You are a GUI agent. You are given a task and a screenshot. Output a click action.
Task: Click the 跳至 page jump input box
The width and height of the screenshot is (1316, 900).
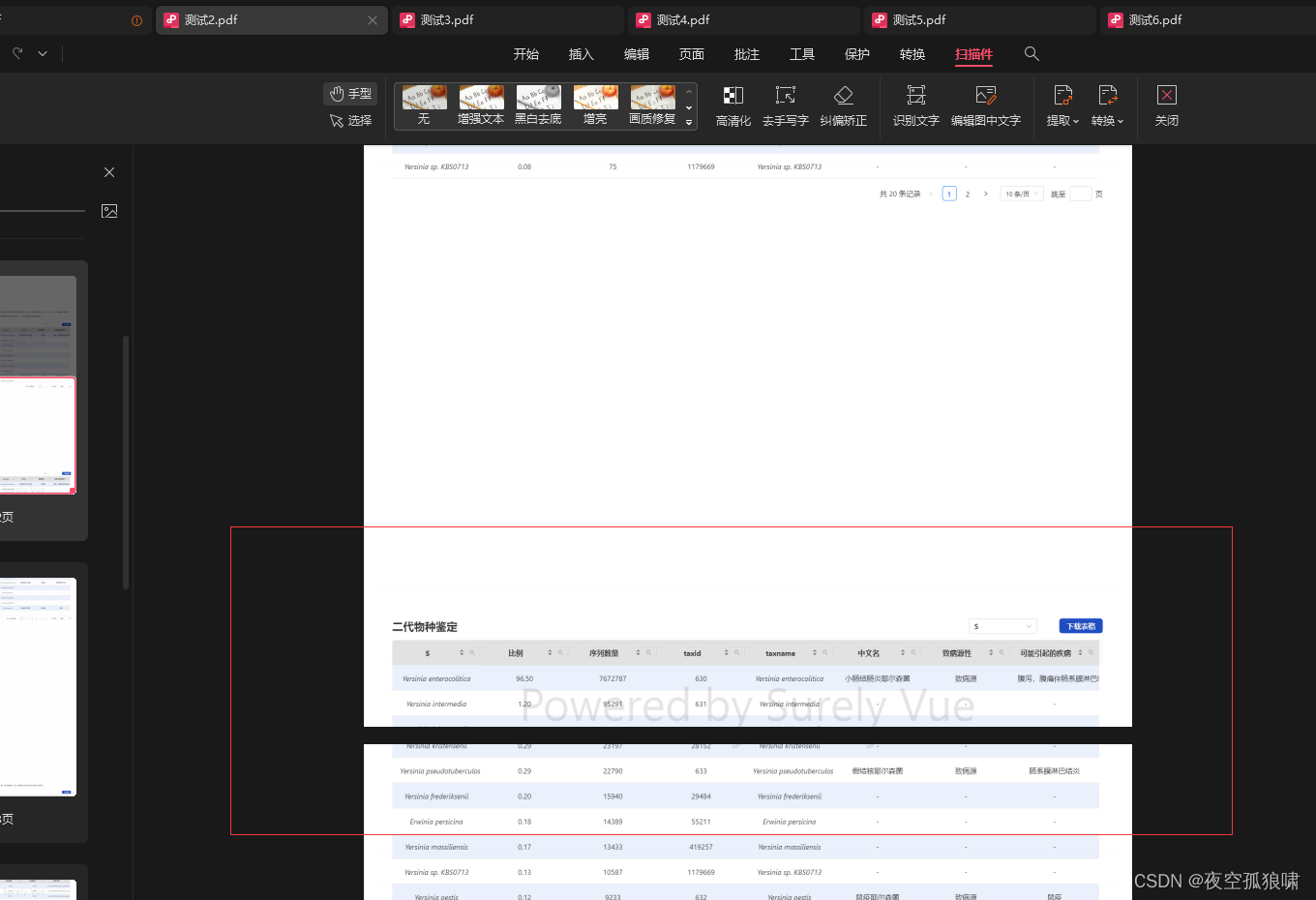pyautogui.click(x=1080, y=194)
